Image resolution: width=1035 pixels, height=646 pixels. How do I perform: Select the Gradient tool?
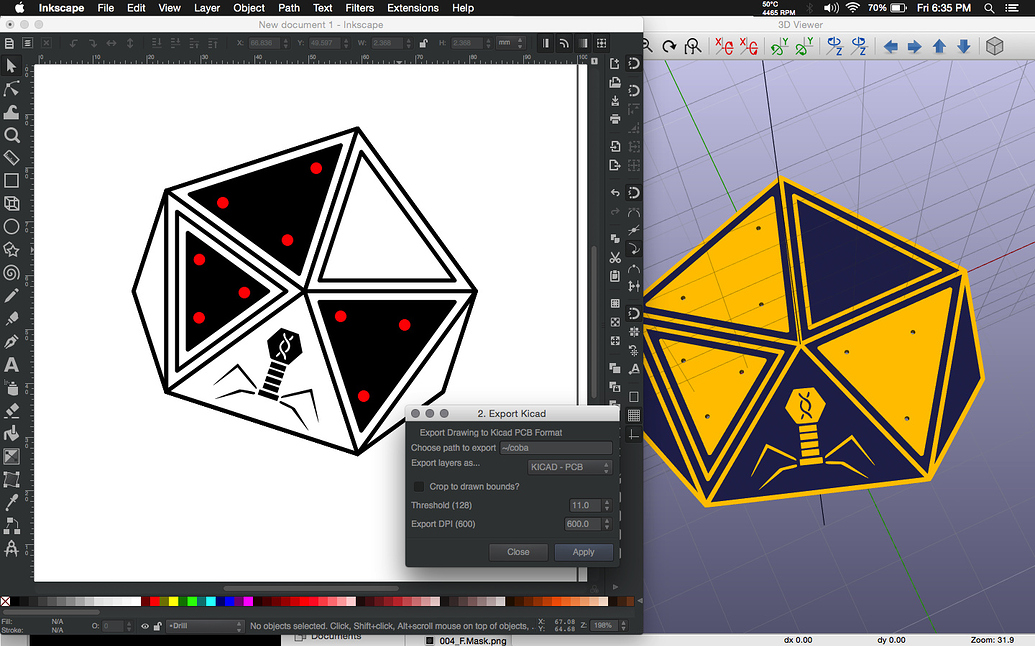coord(11,457)
